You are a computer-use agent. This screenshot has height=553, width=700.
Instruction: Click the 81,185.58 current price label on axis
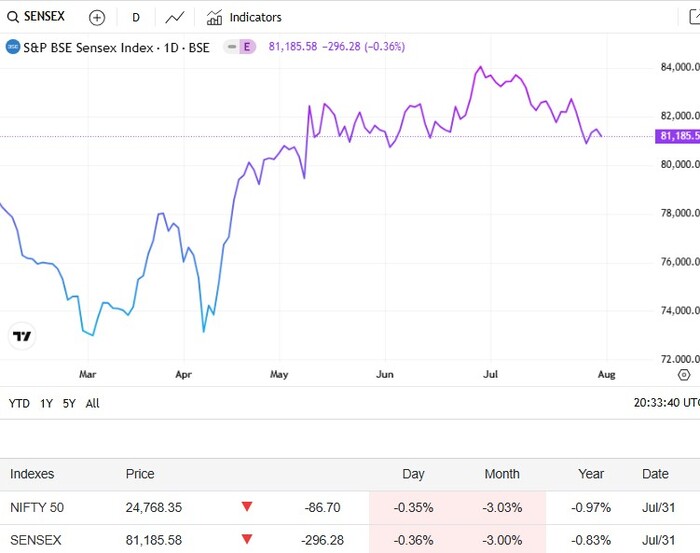pos(678,136)
